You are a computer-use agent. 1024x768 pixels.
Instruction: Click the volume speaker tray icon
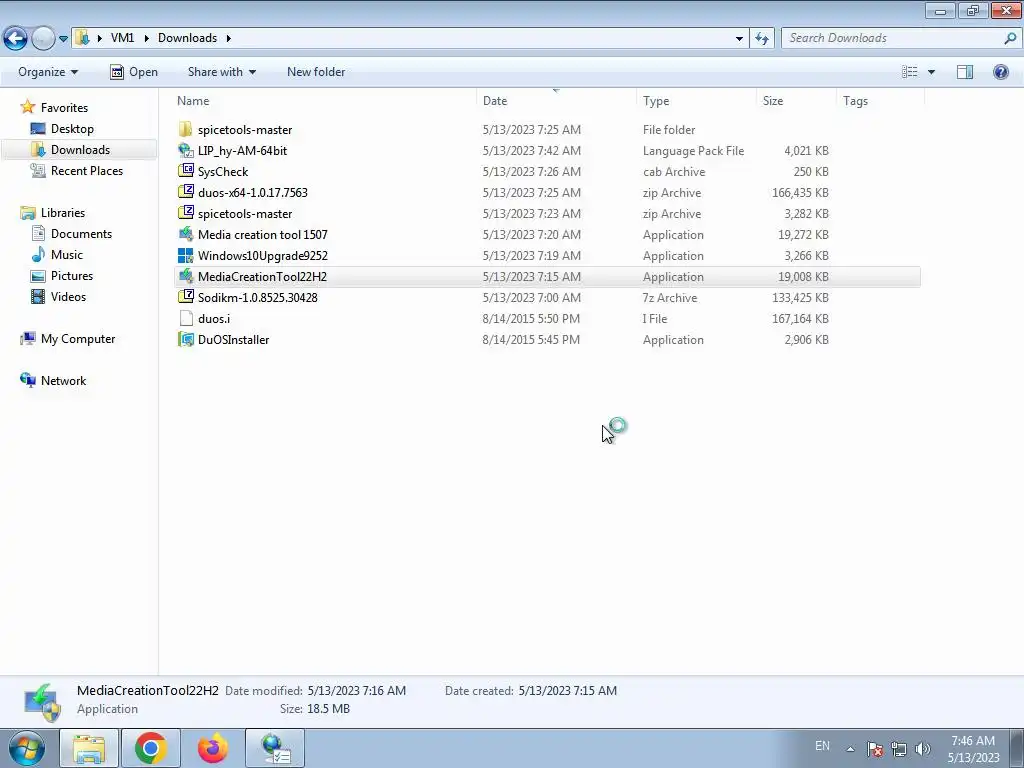click(922, 749)
